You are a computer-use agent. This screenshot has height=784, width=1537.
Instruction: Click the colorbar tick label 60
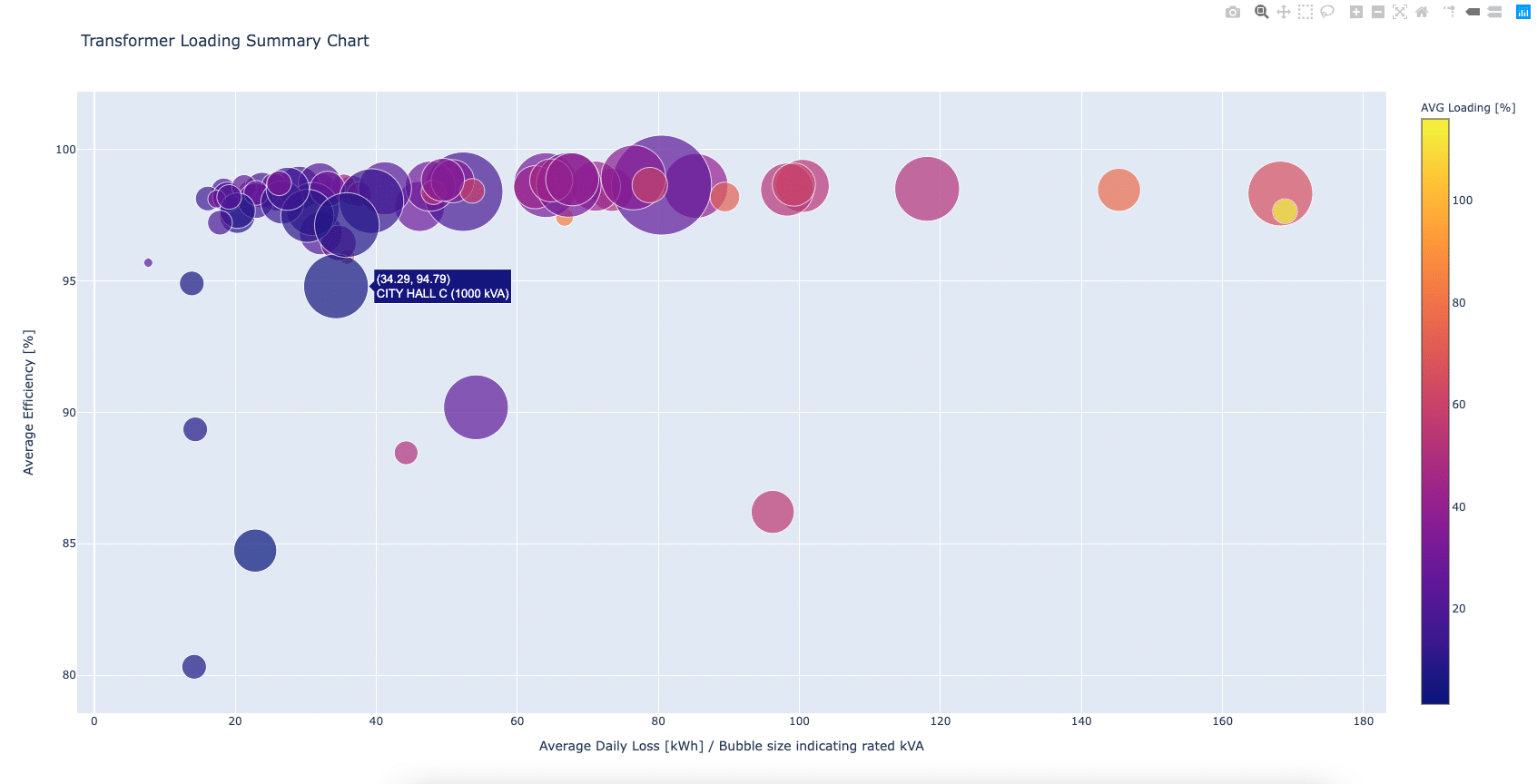1459,405
